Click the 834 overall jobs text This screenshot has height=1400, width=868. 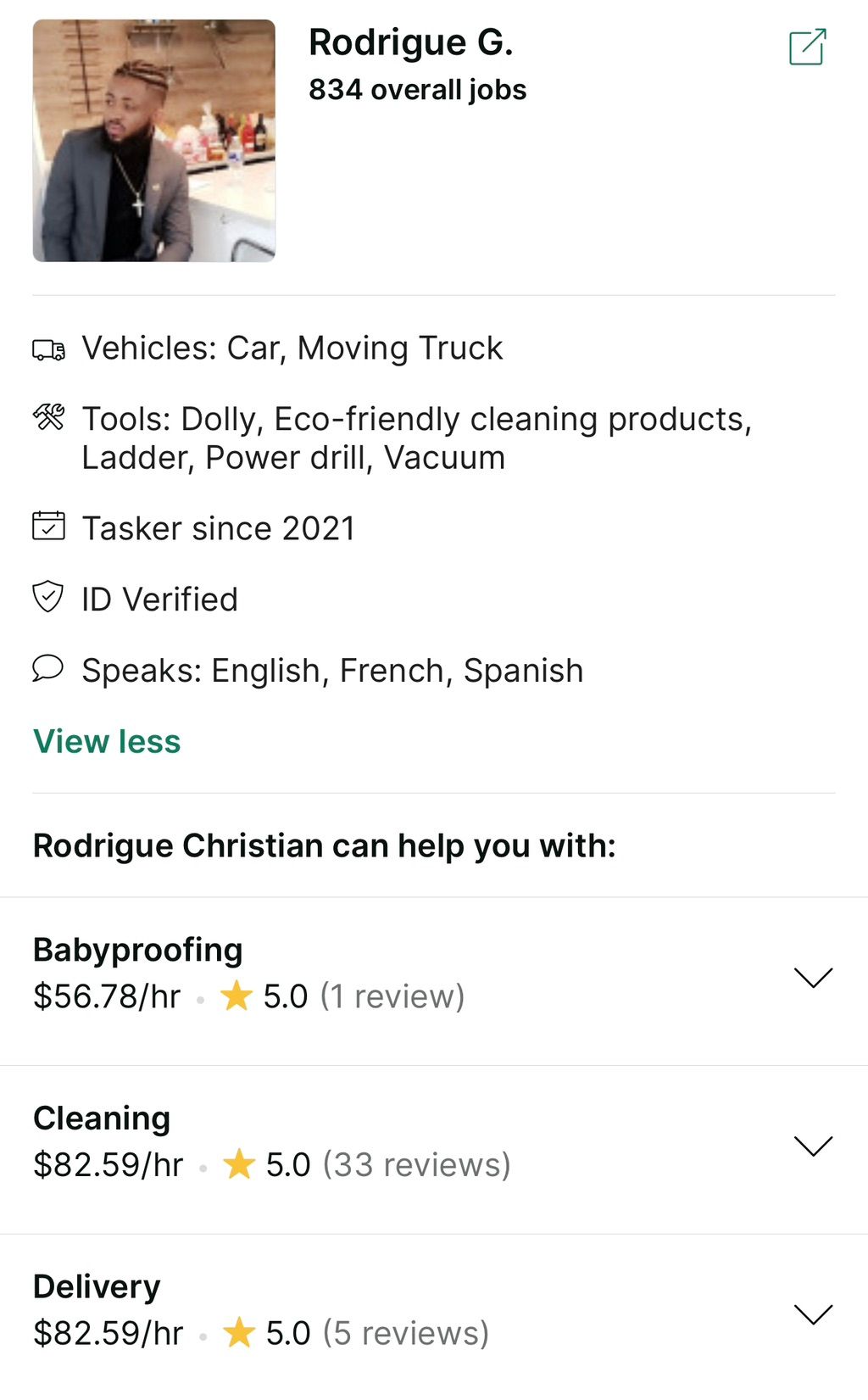(x=418, y=89)
